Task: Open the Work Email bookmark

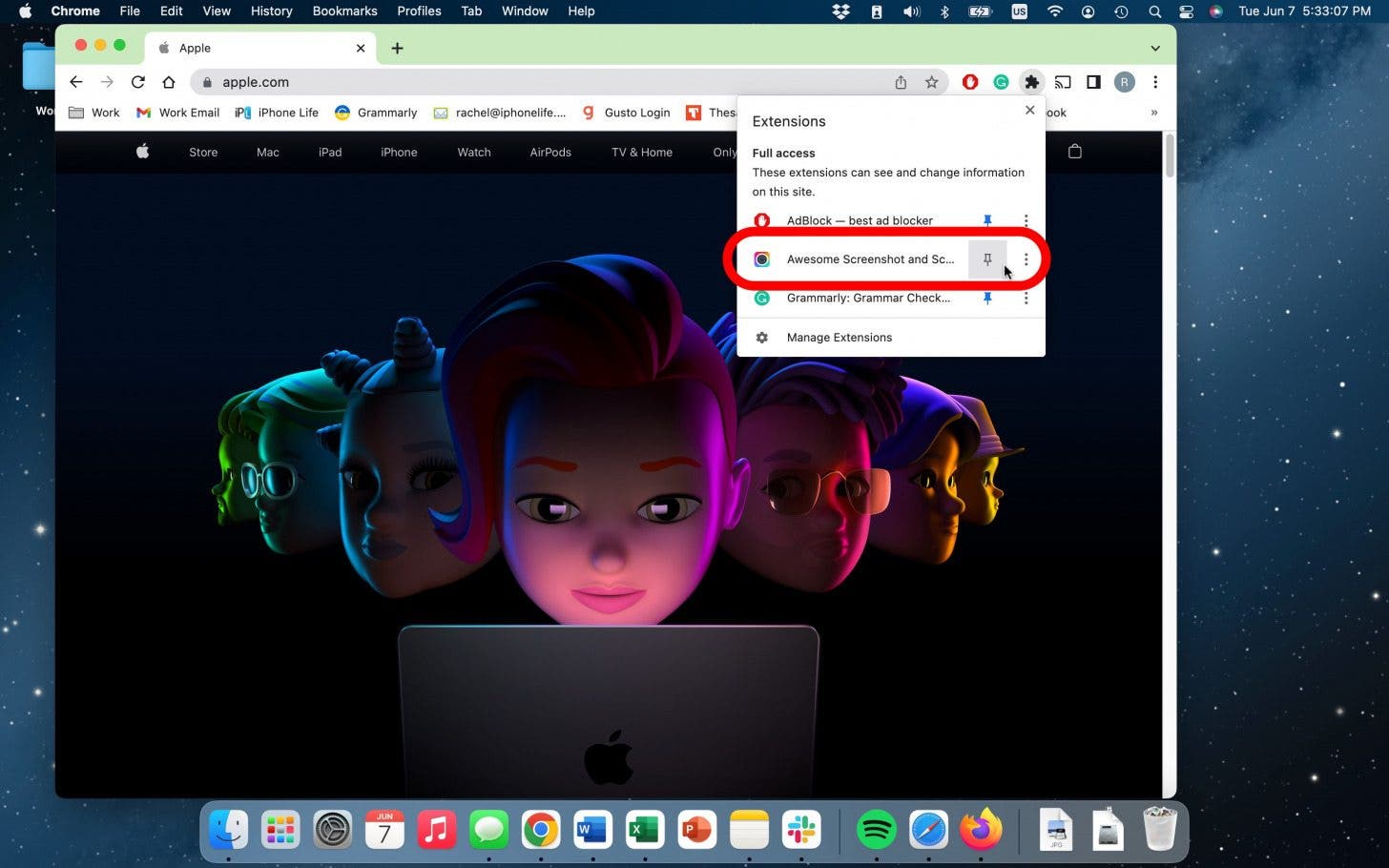Action: 177,113
